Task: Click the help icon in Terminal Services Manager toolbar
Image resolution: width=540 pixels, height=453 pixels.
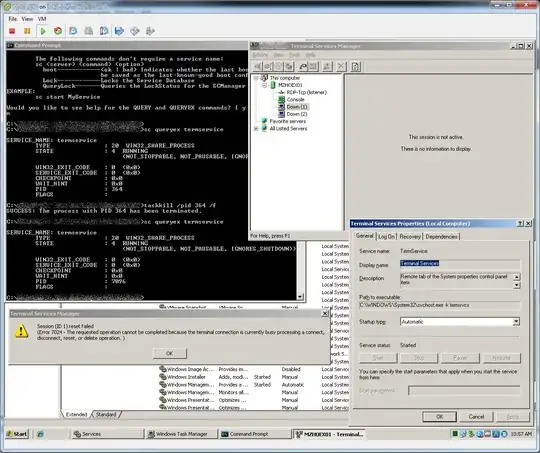Action: (356, 66)
